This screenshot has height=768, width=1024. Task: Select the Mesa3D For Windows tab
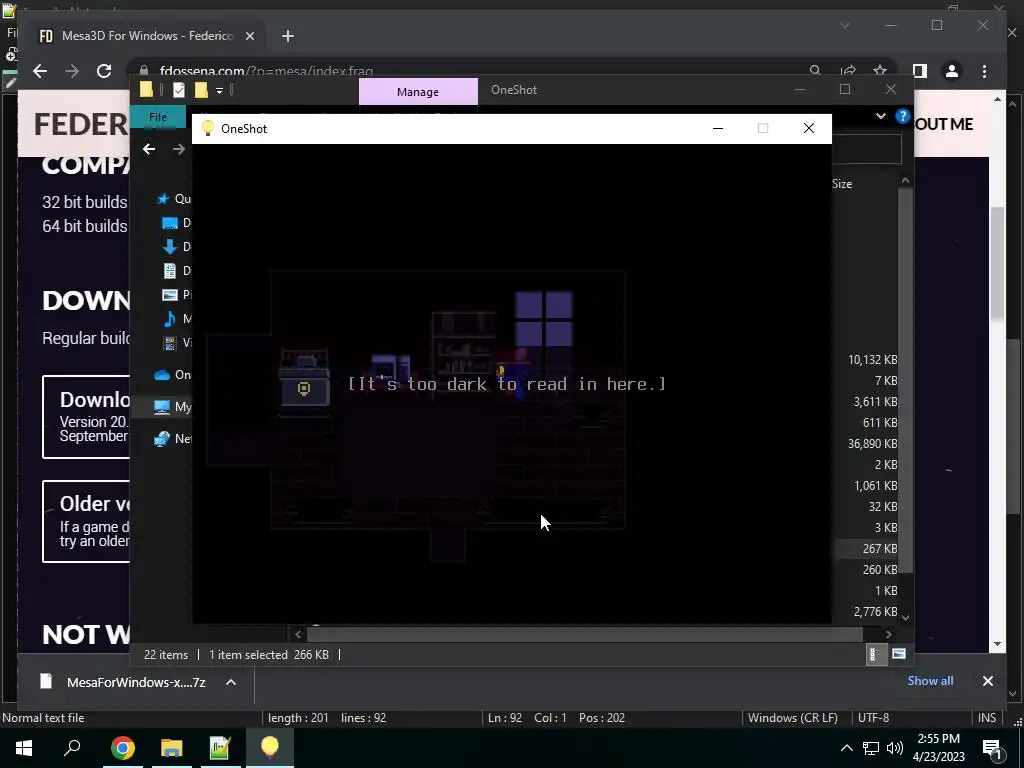[x=146, y=36]
